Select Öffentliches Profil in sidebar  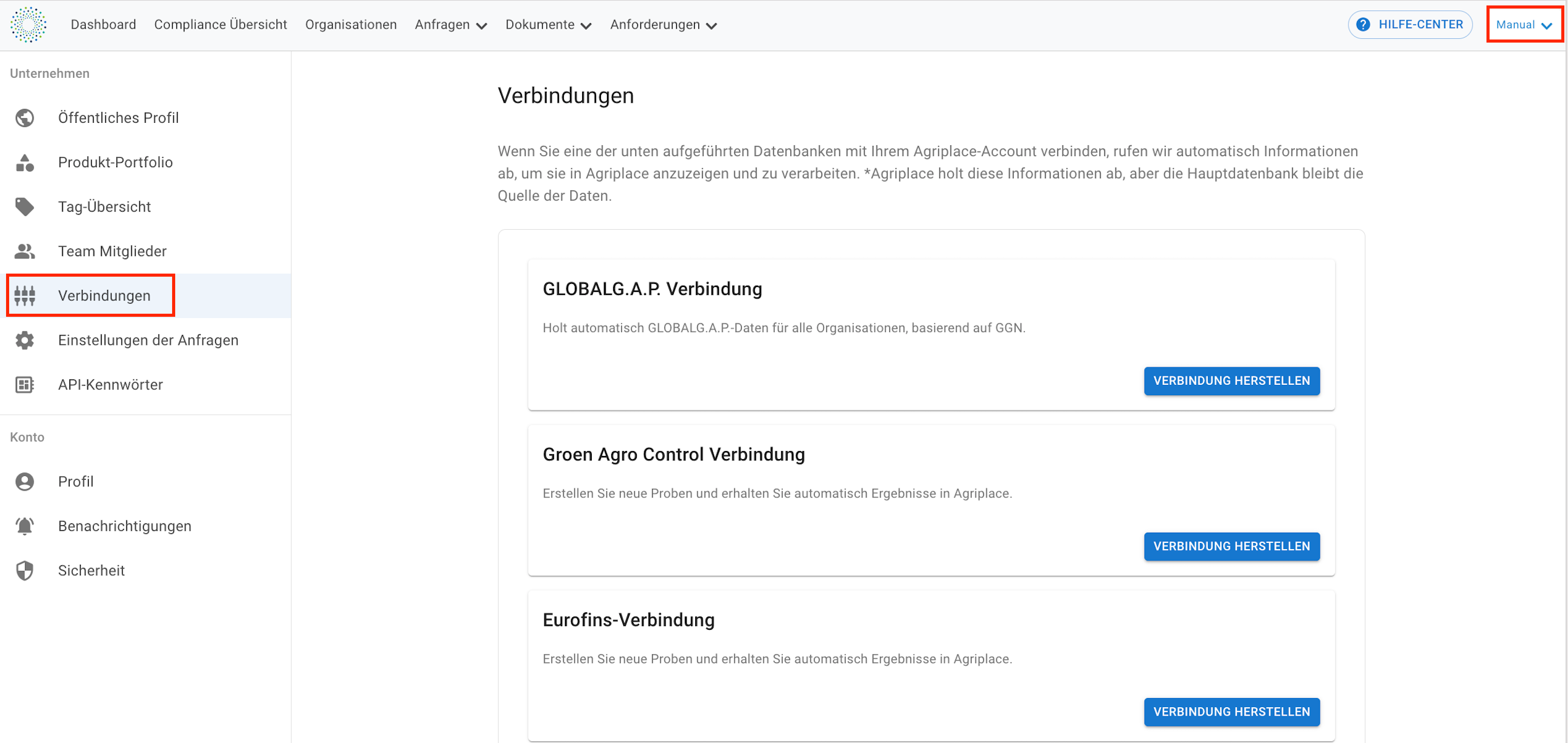coord(145,117)
